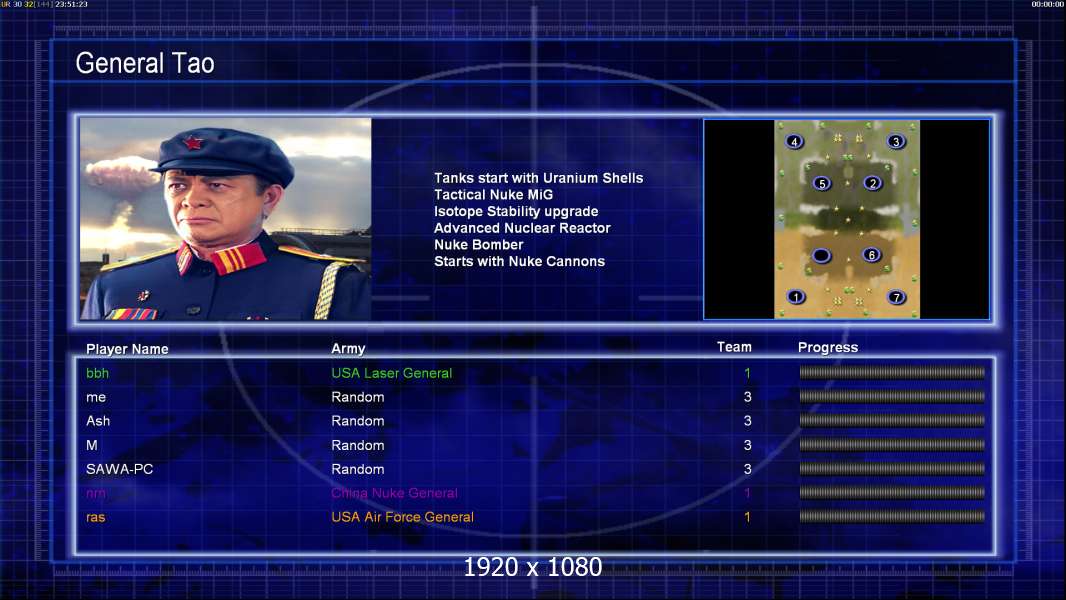1066x600 pixels.
Task: Click start position marker 6 on minimap
Action: pyautogui.click(x=872, y=255)
